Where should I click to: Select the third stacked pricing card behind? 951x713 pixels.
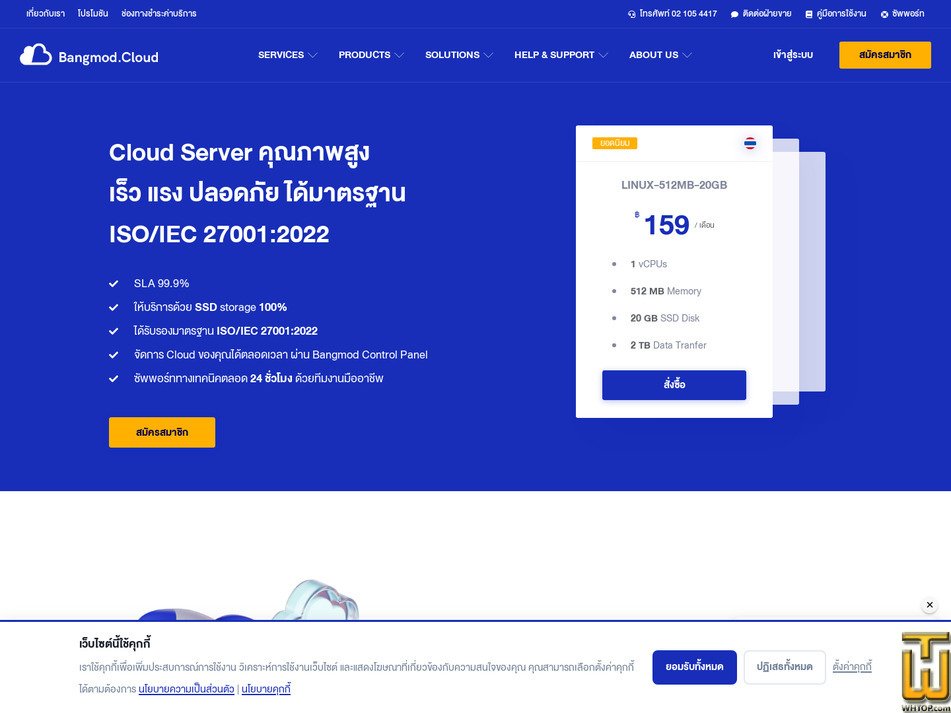[813, 272]
